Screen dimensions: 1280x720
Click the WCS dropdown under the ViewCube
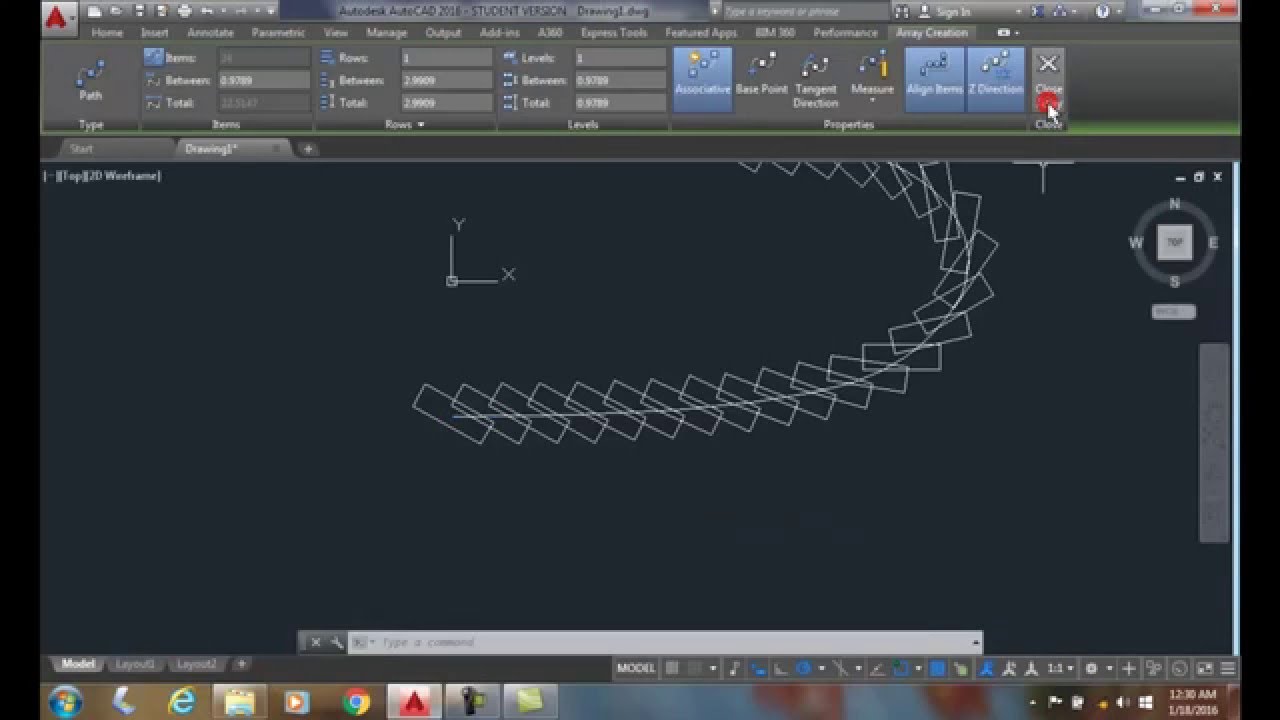point(1173,312)
